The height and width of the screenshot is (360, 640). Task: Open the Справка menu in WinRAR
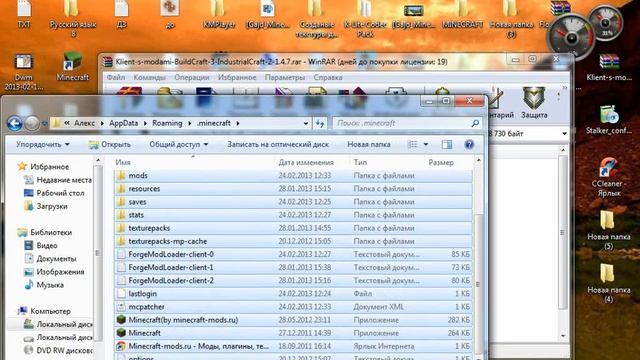[328, 77]
